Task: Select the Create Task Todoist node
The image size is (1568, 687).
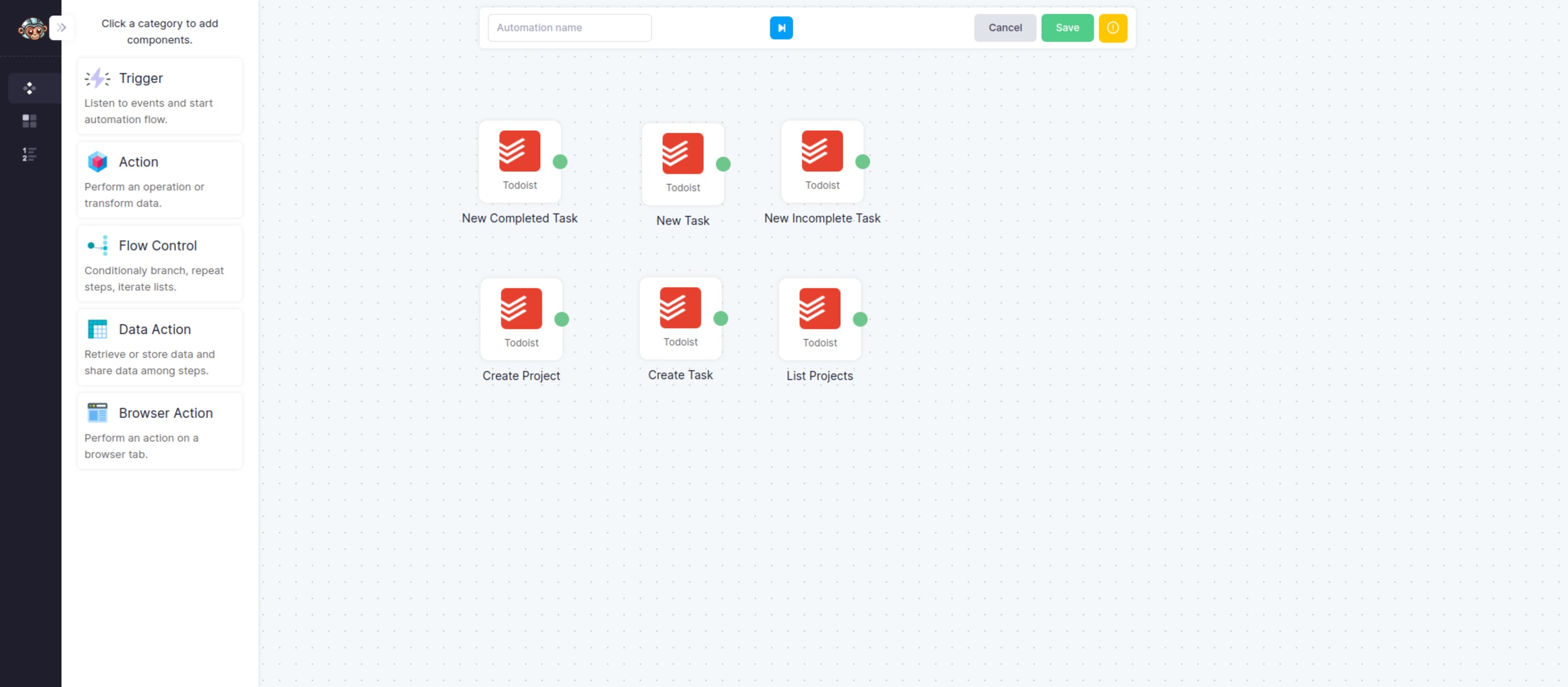Action: point(681,319)
